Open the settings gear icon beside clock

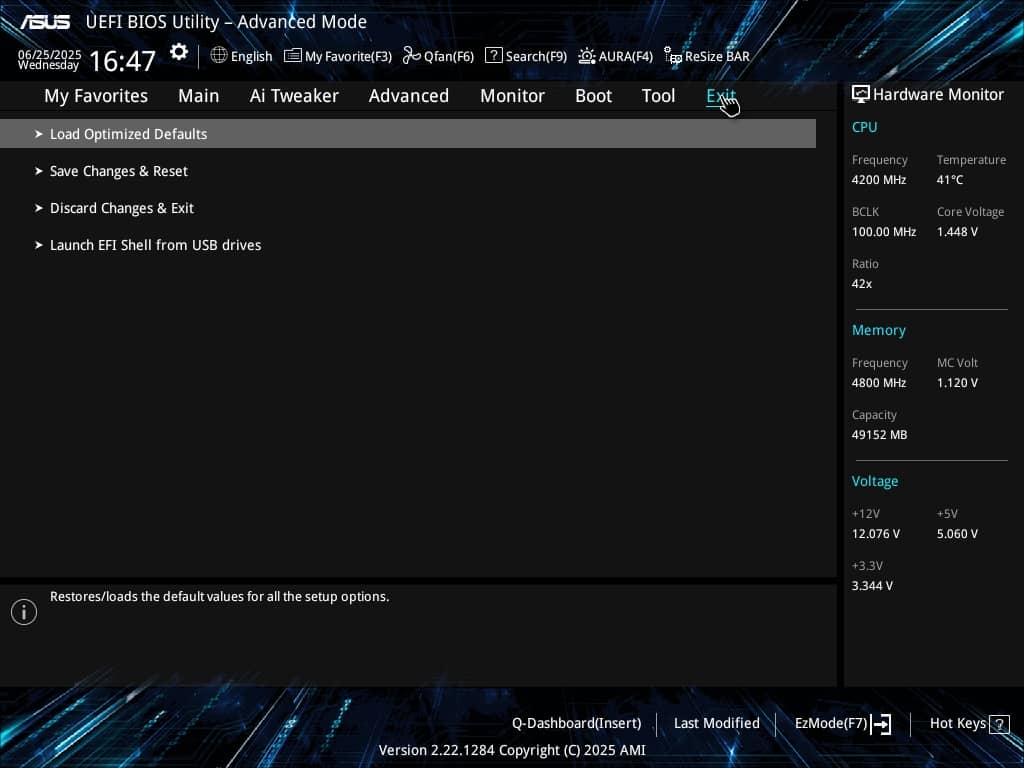179,52
